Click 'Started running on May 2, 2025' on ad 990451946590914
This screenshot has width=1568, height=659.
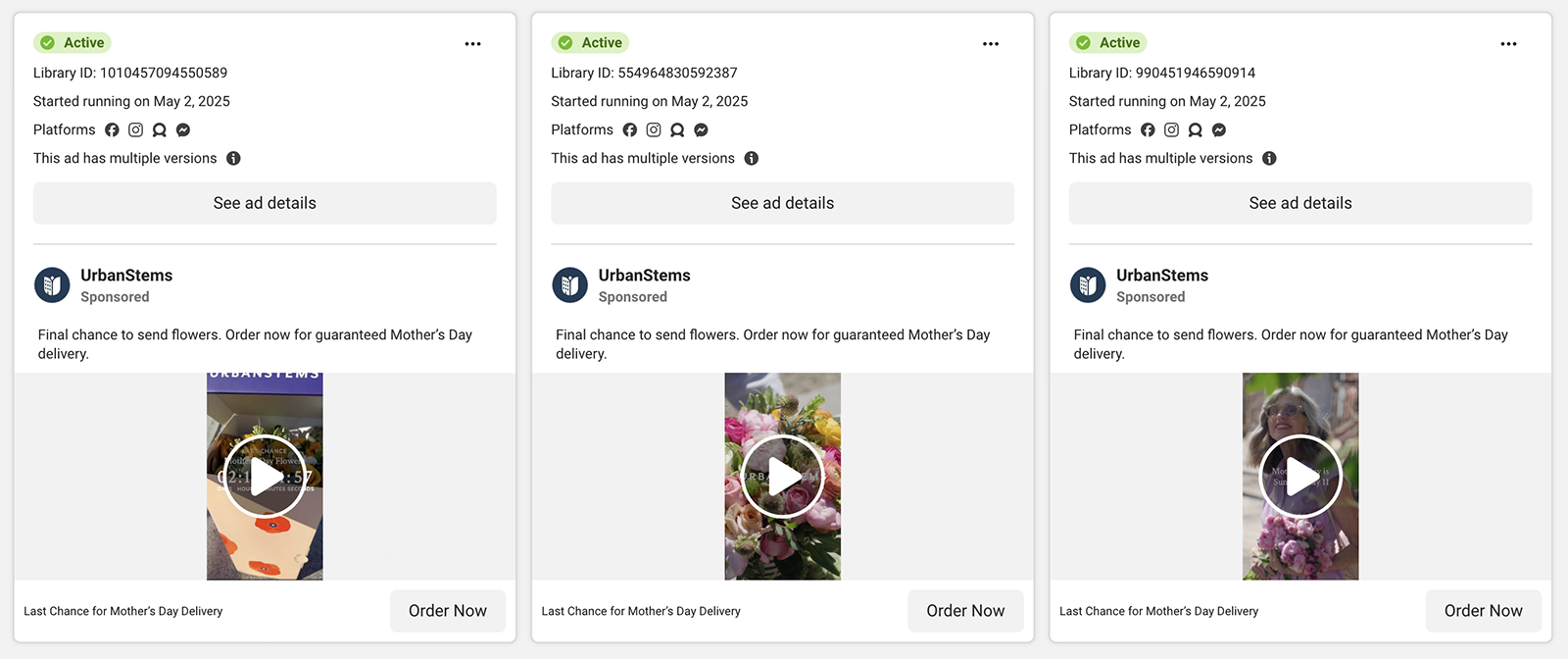point(1167,101)
